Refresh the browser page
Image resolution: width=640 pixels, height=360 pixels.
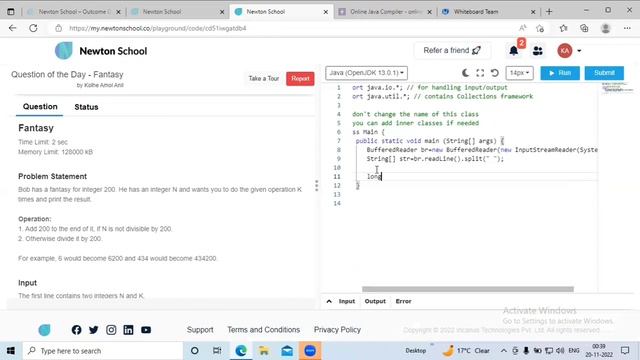click(x=33, y=28)
